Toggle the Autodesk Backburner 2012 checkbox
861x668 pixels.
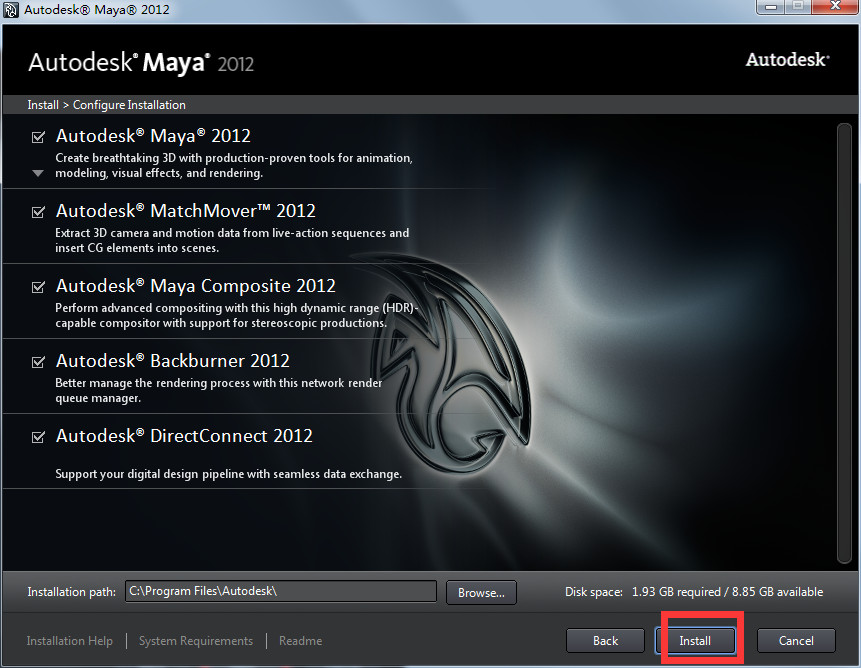pos(38,362)
